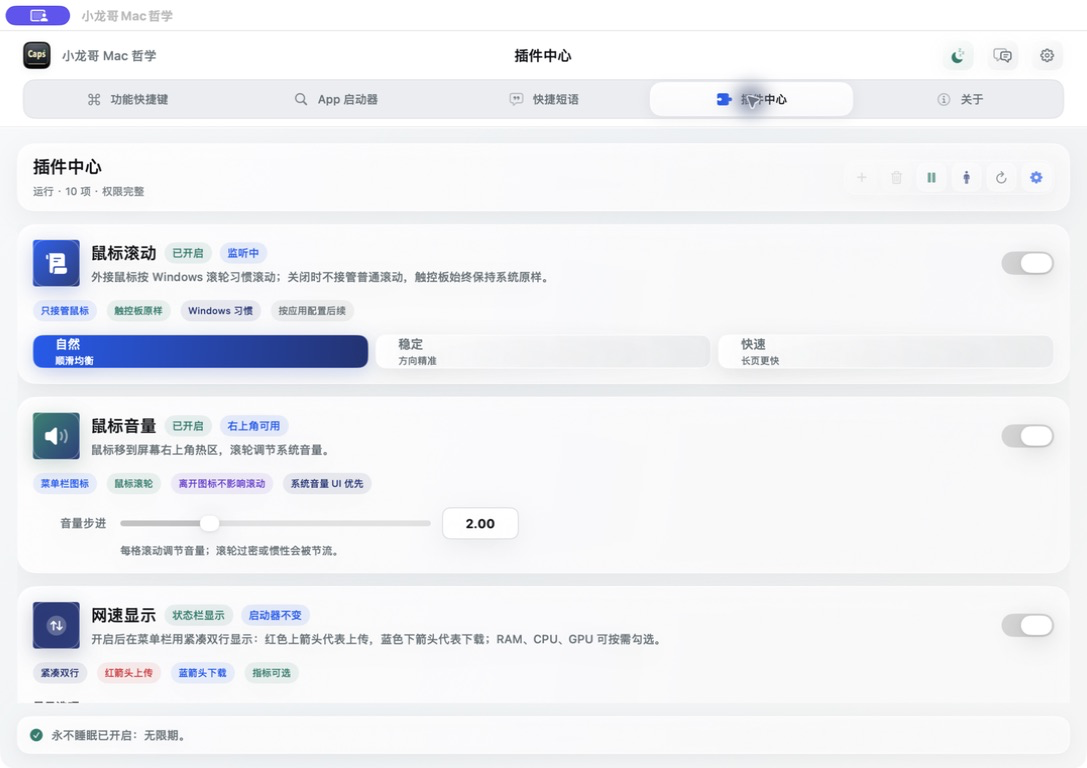Click the 离开图标不影响滚动 tag
1087x768 pixels.
tap(222, 483)
